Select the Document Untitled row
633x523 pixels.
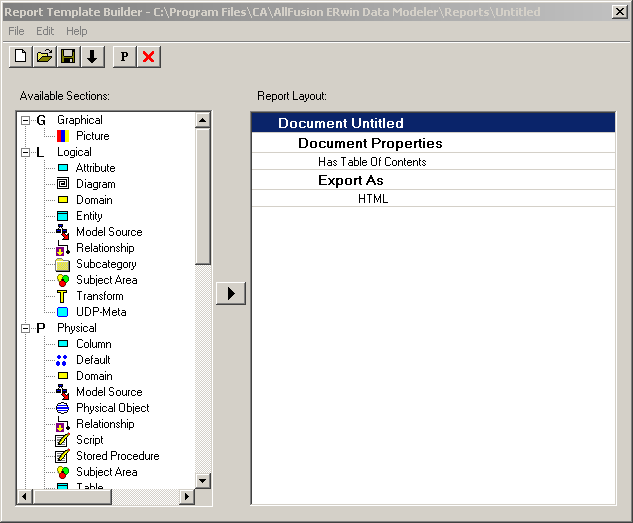coord(433,123)
